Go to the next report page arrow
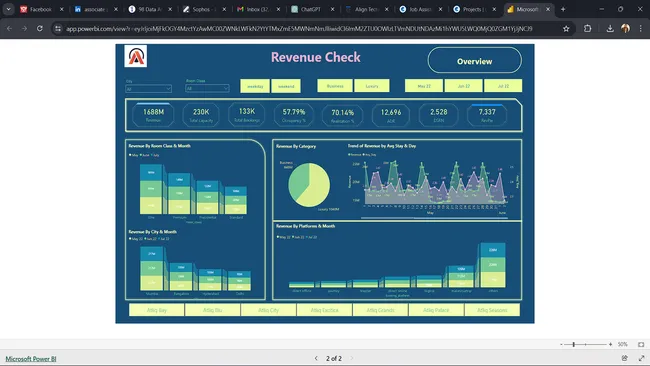The height and width of the screenshot is (366, 650). click(352, 358)
